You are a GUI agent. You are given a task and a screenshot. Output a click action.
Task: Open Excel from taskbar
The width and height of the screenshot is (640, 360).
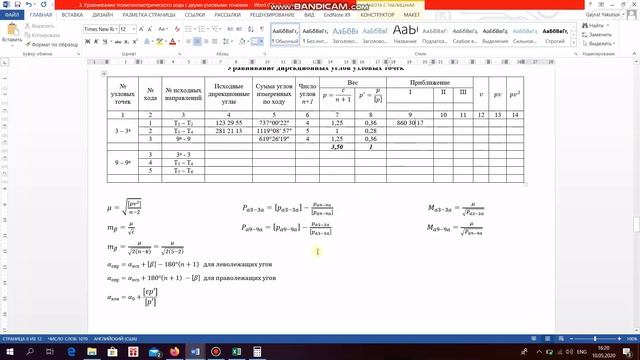click(237, 352)
